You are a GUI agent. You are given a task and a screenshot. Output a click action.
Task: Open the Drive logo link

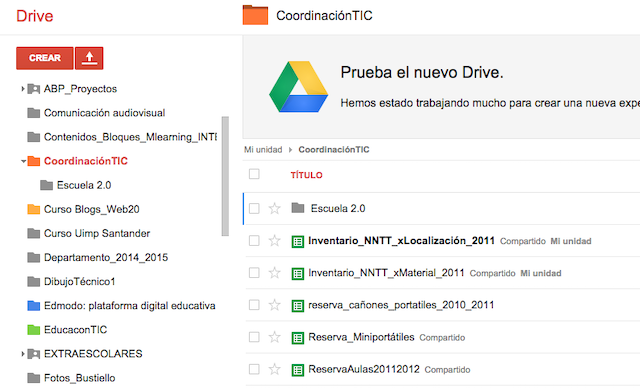click(35, 16)
